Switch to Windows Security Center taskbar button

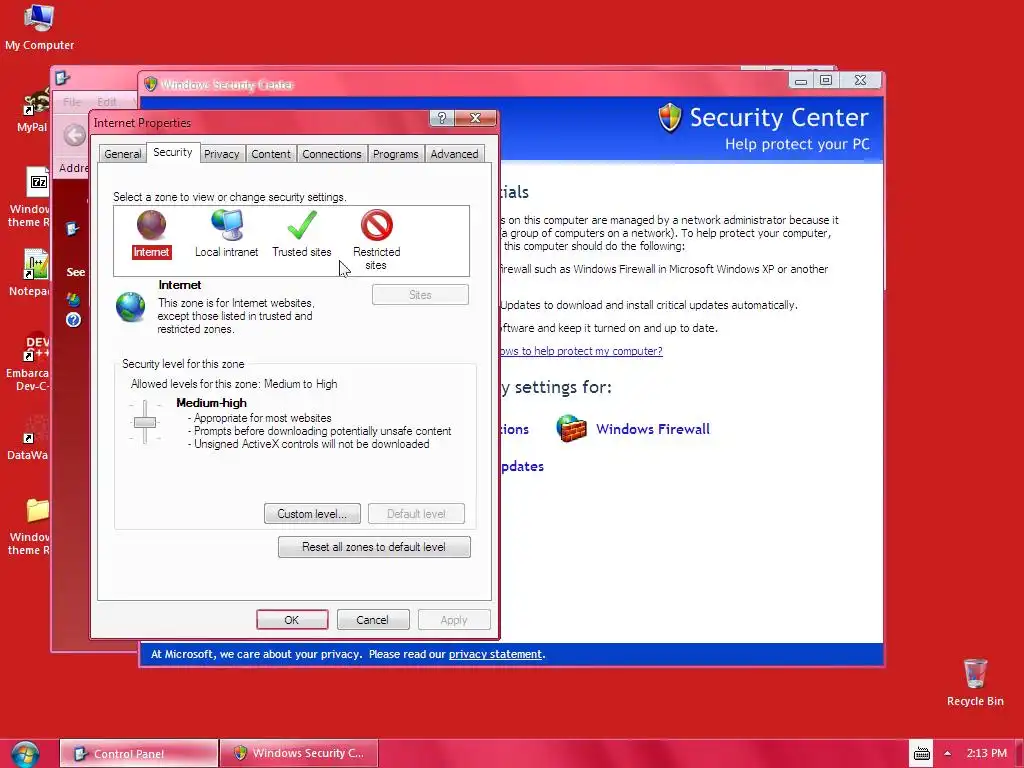(298, 754)
